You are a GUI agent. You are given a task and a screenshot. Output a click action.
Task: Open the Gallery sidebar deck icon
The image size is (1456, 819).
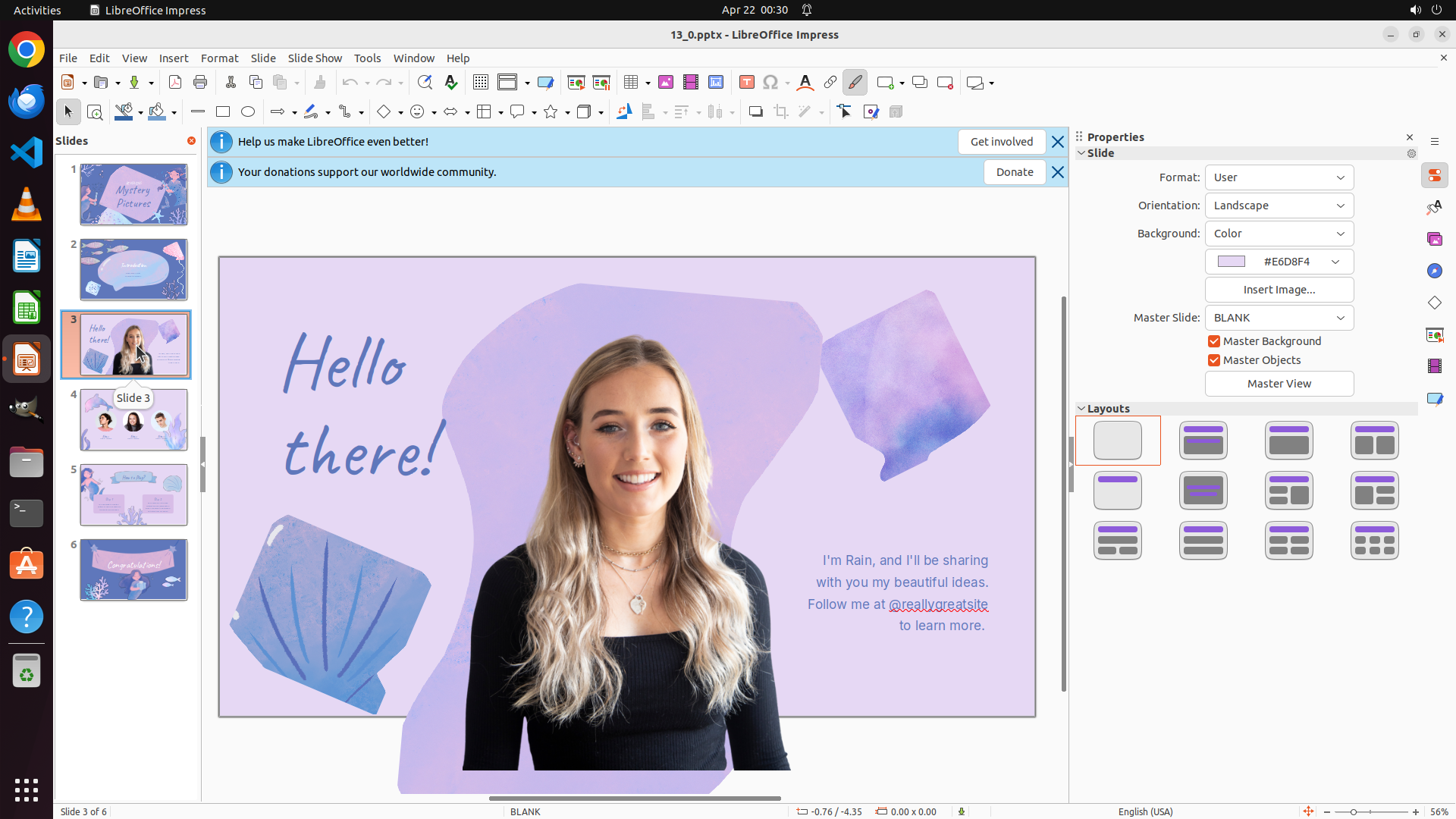(x=1435, y=239)
